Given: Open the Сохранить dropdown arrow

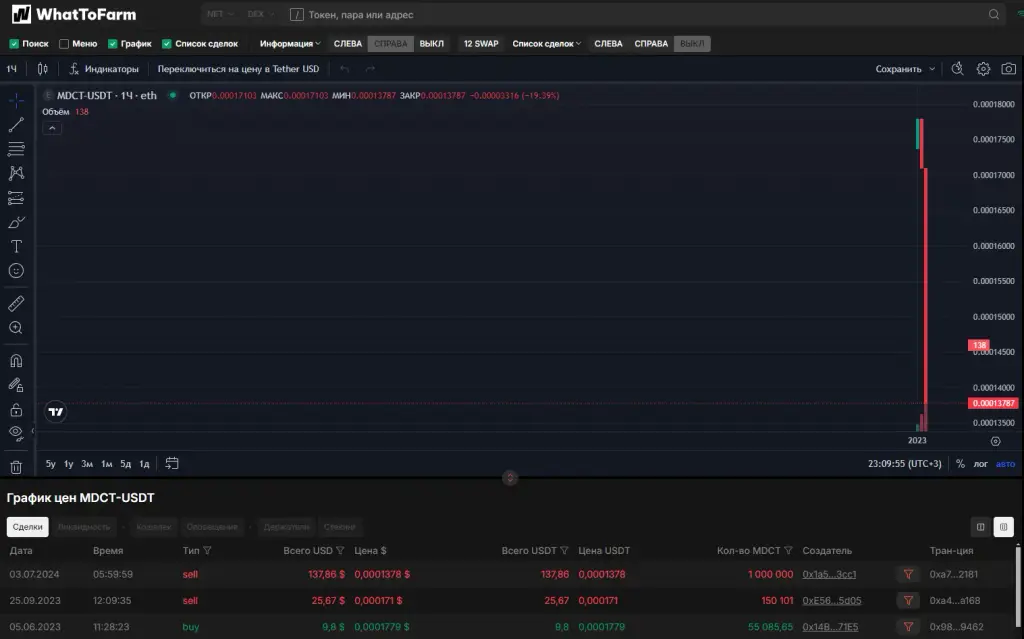Looking at the screenshot, I should [932, 69].
